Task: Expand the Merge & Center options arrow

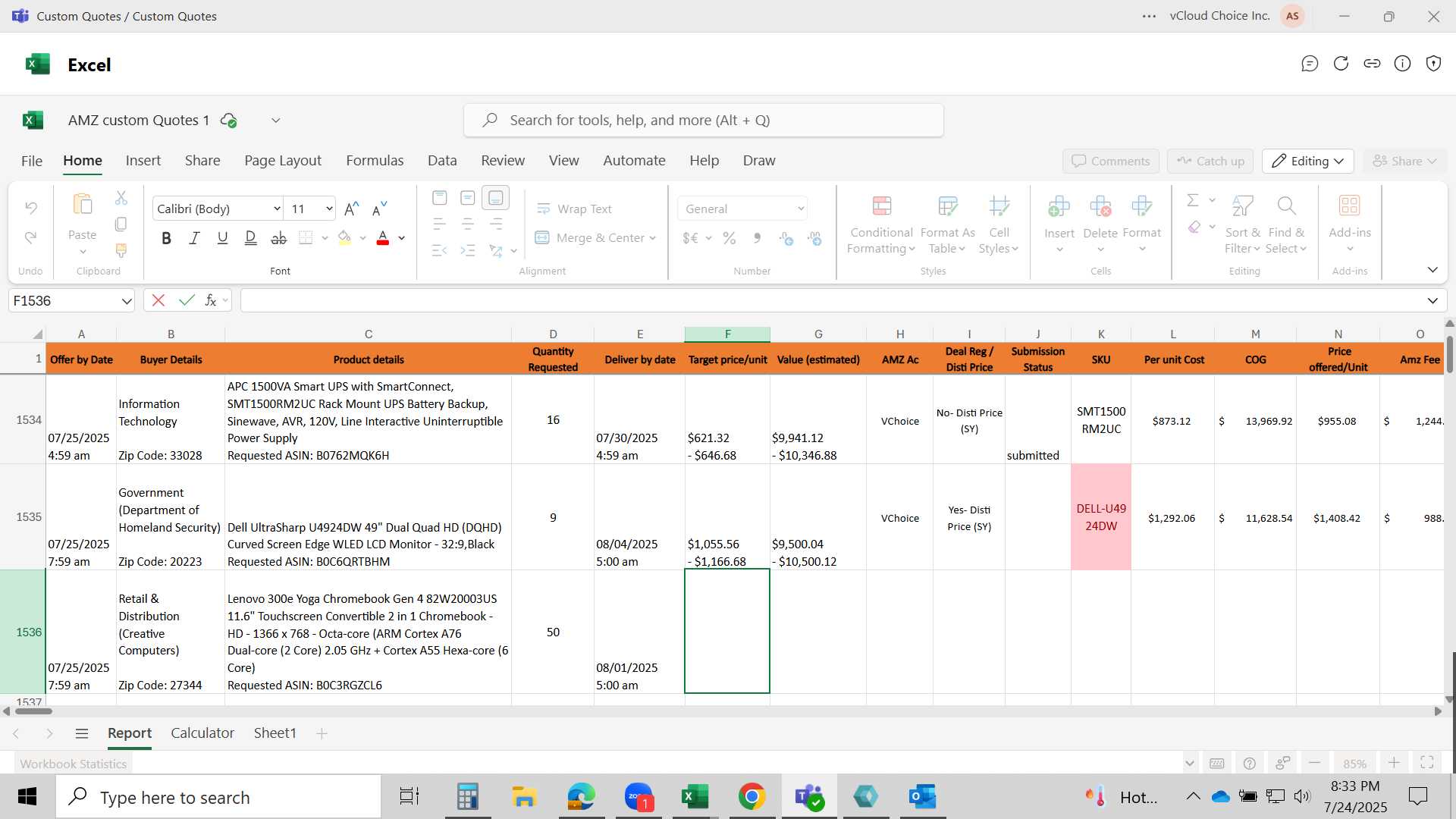Action: [652, 238]
